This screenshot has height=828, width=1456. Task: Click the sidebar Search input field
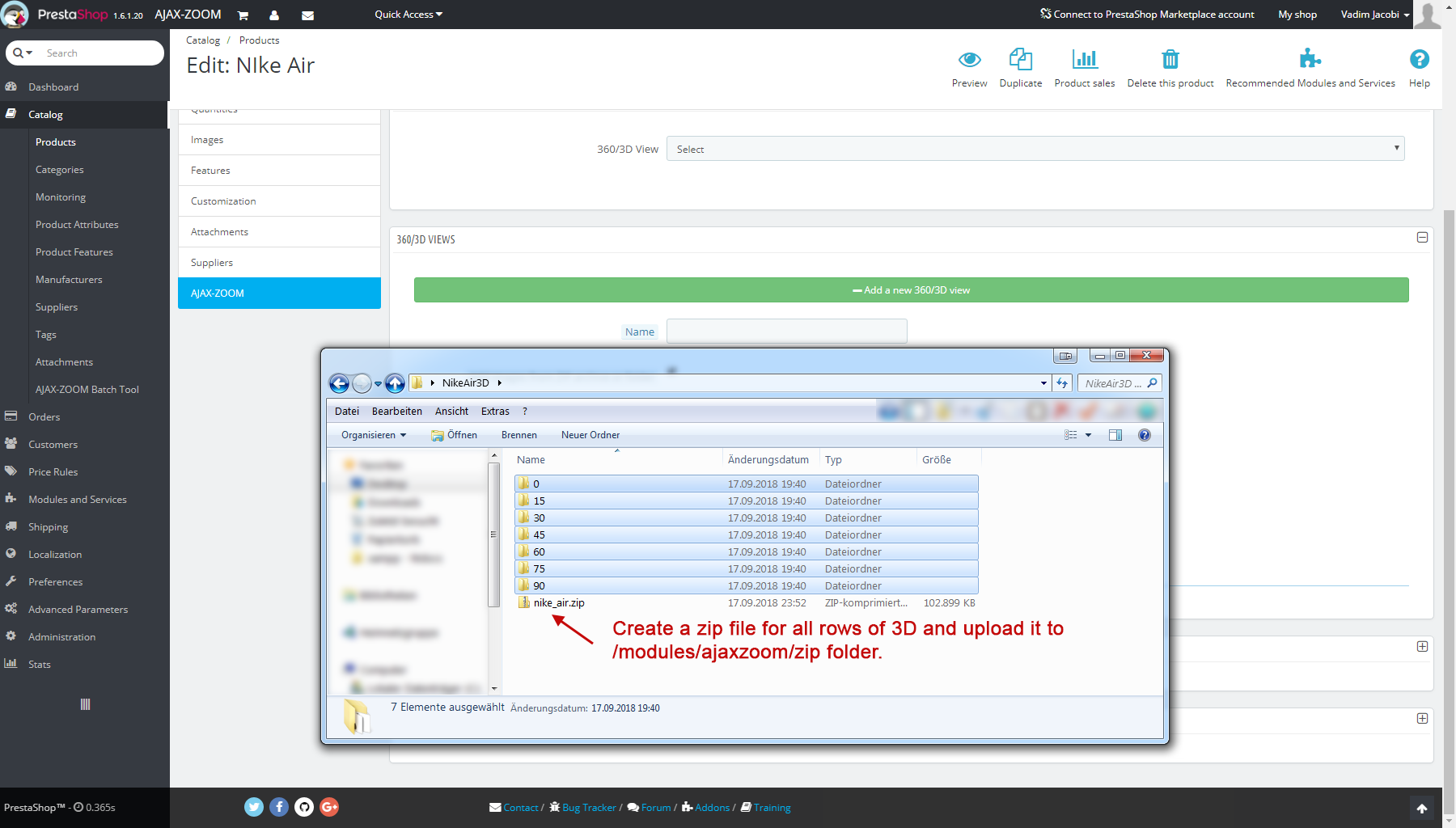(x=100, y=53)
